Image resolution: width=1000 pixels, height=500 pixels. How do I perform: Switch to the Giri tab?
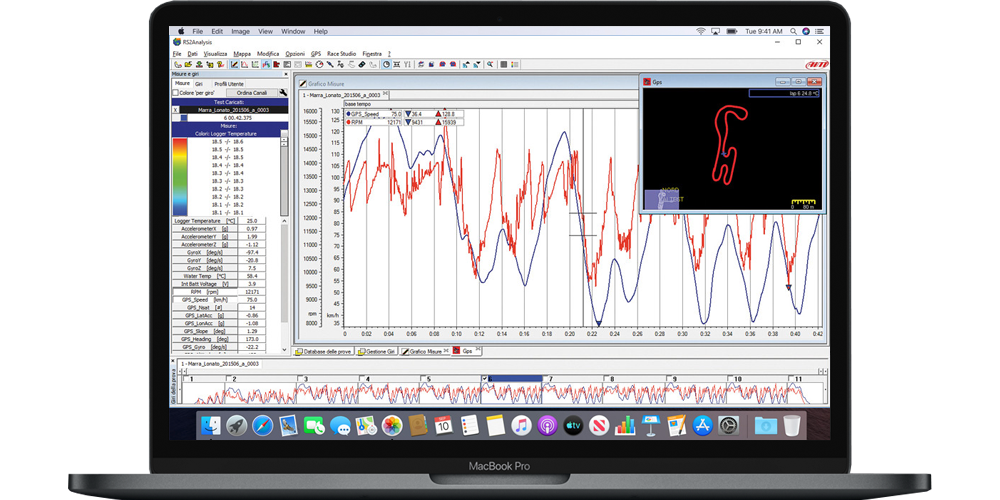tap(199, 84)
